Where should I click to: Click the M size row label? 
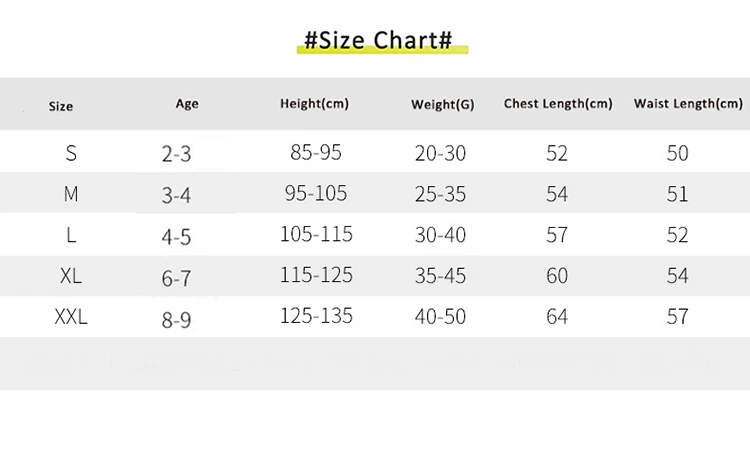71,195
